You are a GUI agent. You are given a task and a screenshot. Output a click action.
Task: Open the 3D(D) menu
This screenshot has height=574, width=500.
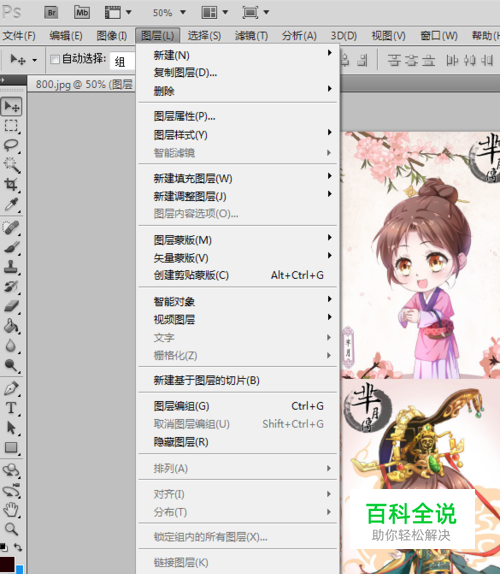(344, 36)
